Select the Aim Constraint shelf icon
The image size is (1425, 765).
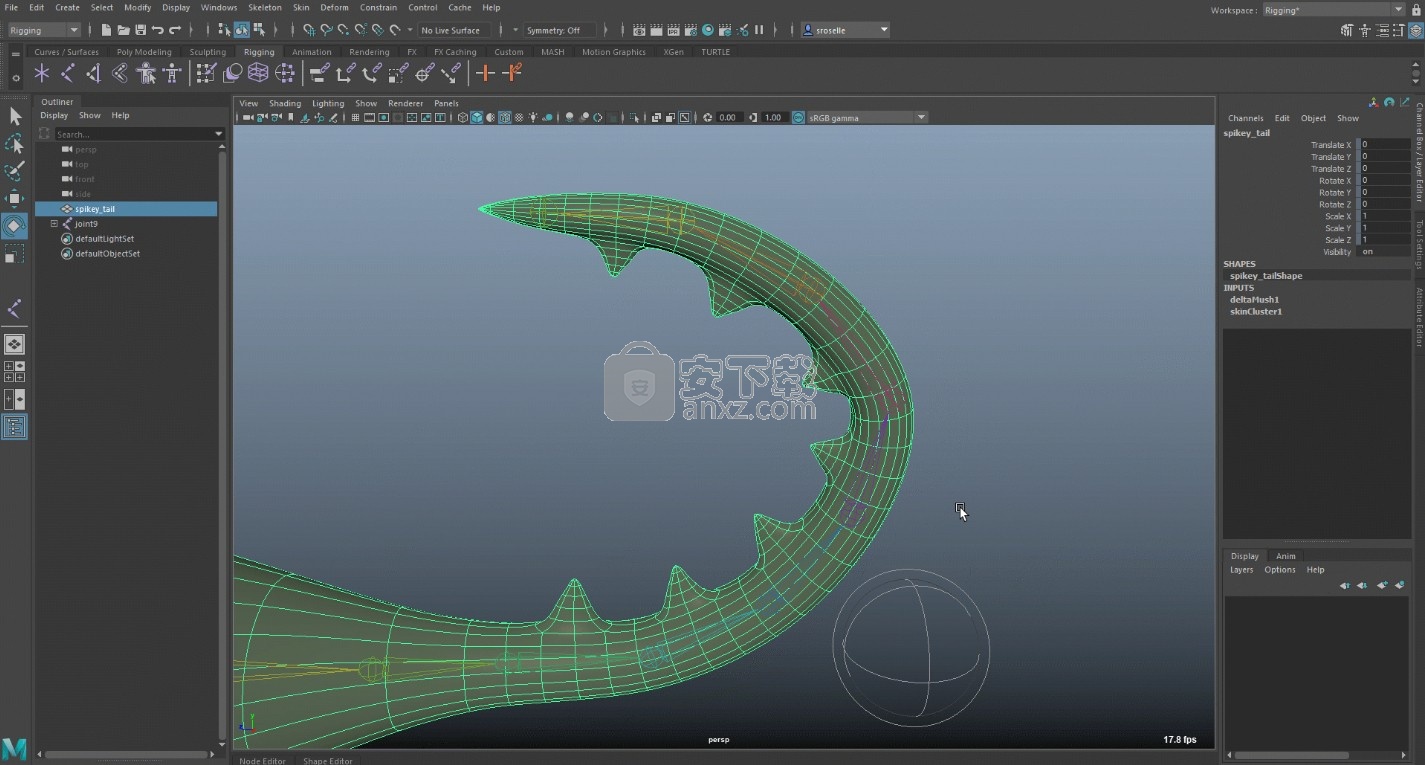click(424, 72)
